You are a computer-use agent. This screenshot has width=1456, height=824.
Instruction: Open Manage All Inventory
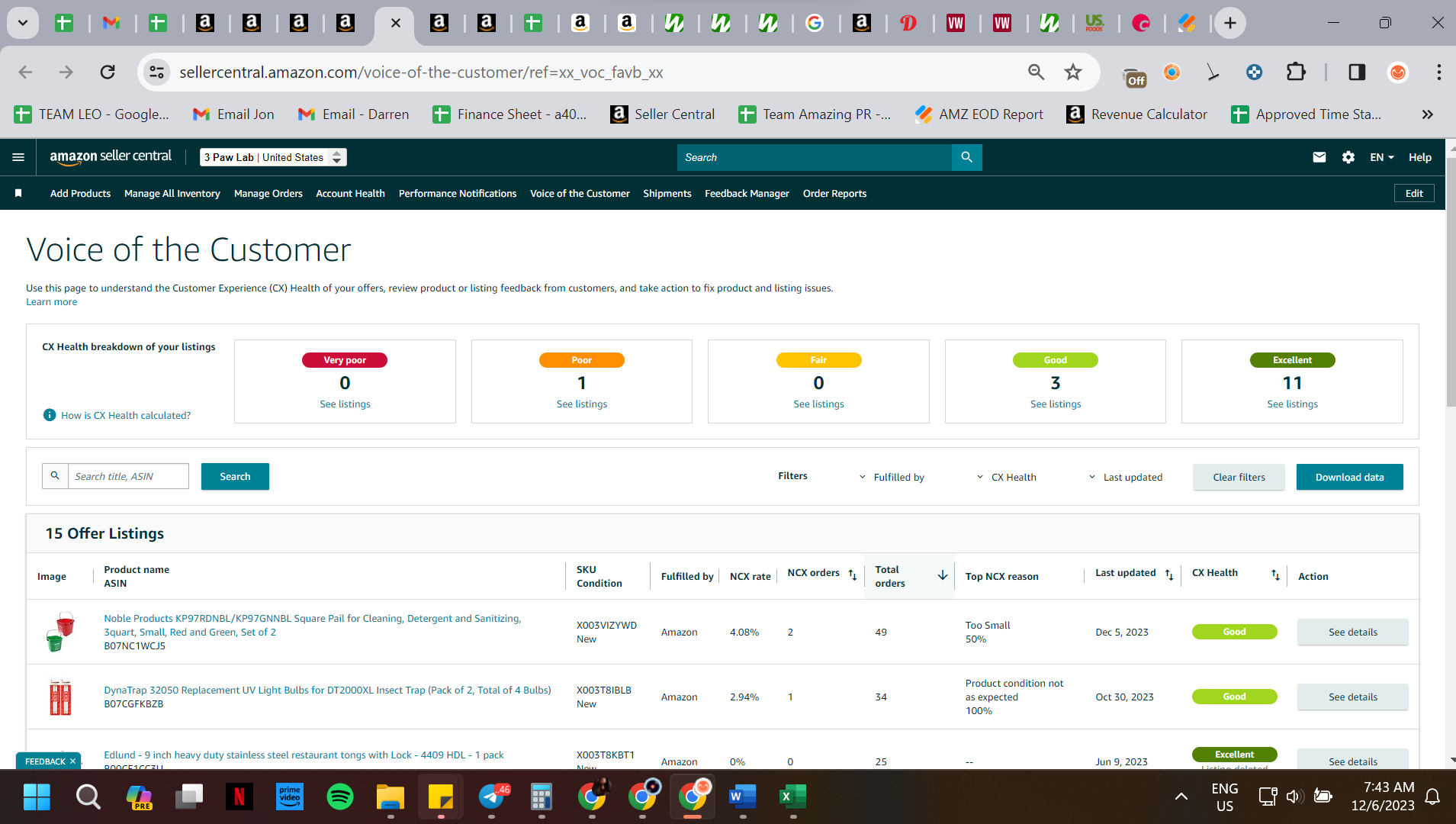pyautogui.click(x=172, y=193)
